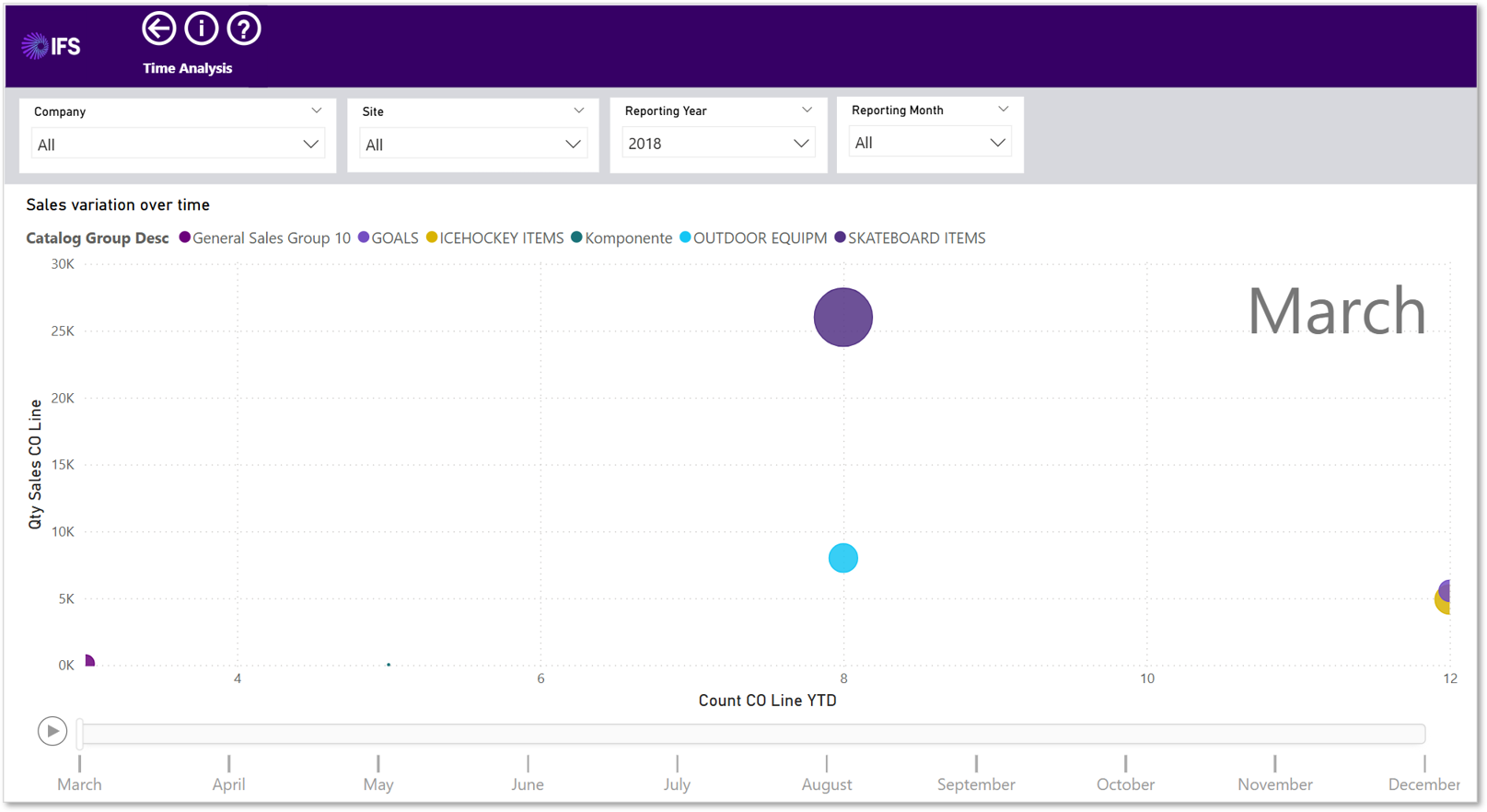Viewport: 1487px width, 812px height.
Task: Expand the Site slicer header chevron
Action: point(579,110)
